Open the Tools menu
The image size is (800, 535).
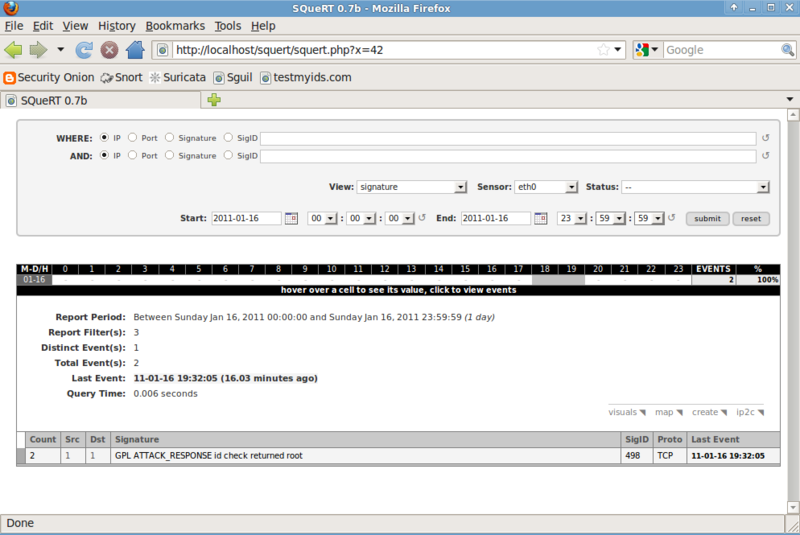(x=228, y=26)
